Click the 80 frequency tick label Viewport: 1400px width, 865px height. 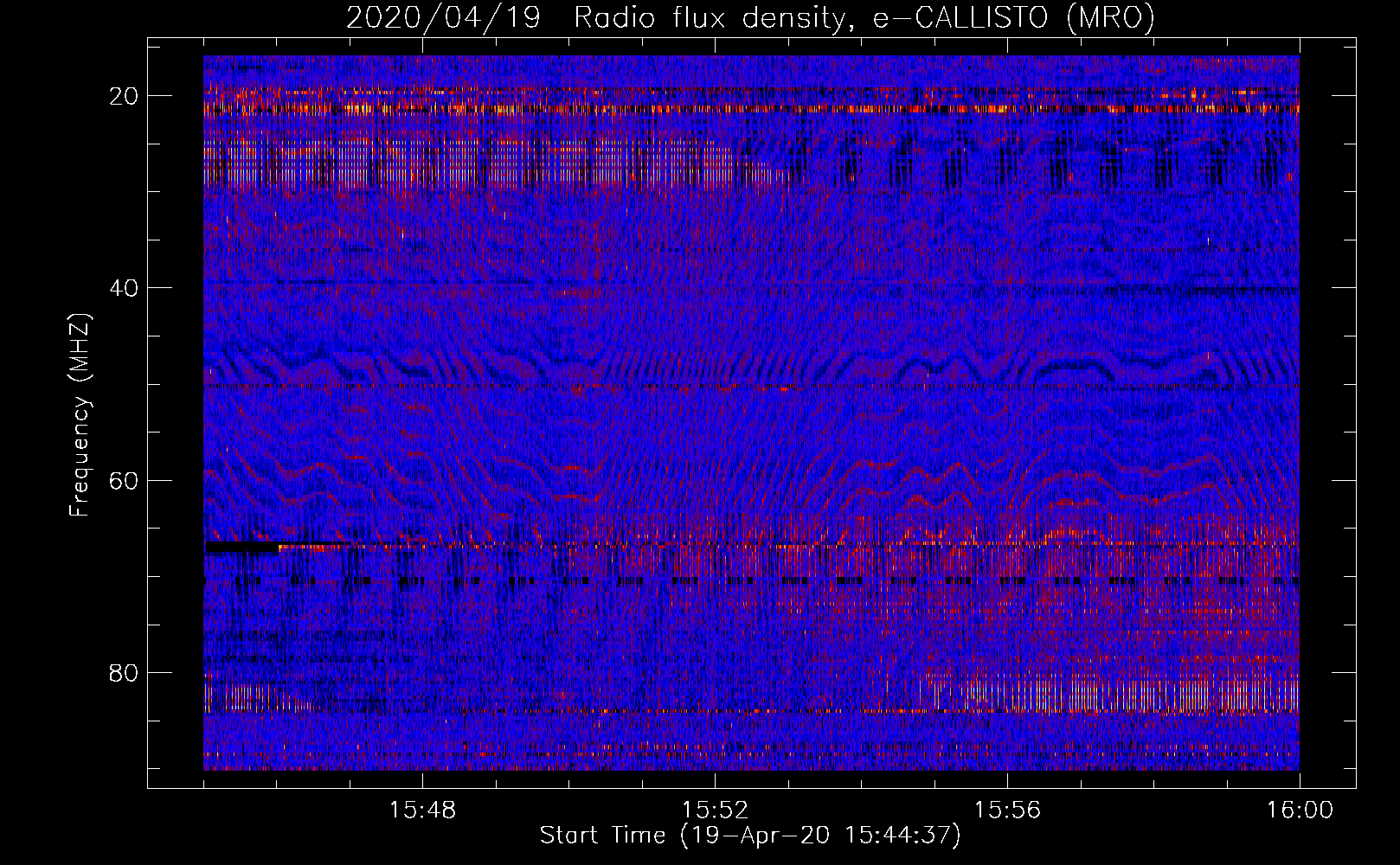tap(124, 672)
